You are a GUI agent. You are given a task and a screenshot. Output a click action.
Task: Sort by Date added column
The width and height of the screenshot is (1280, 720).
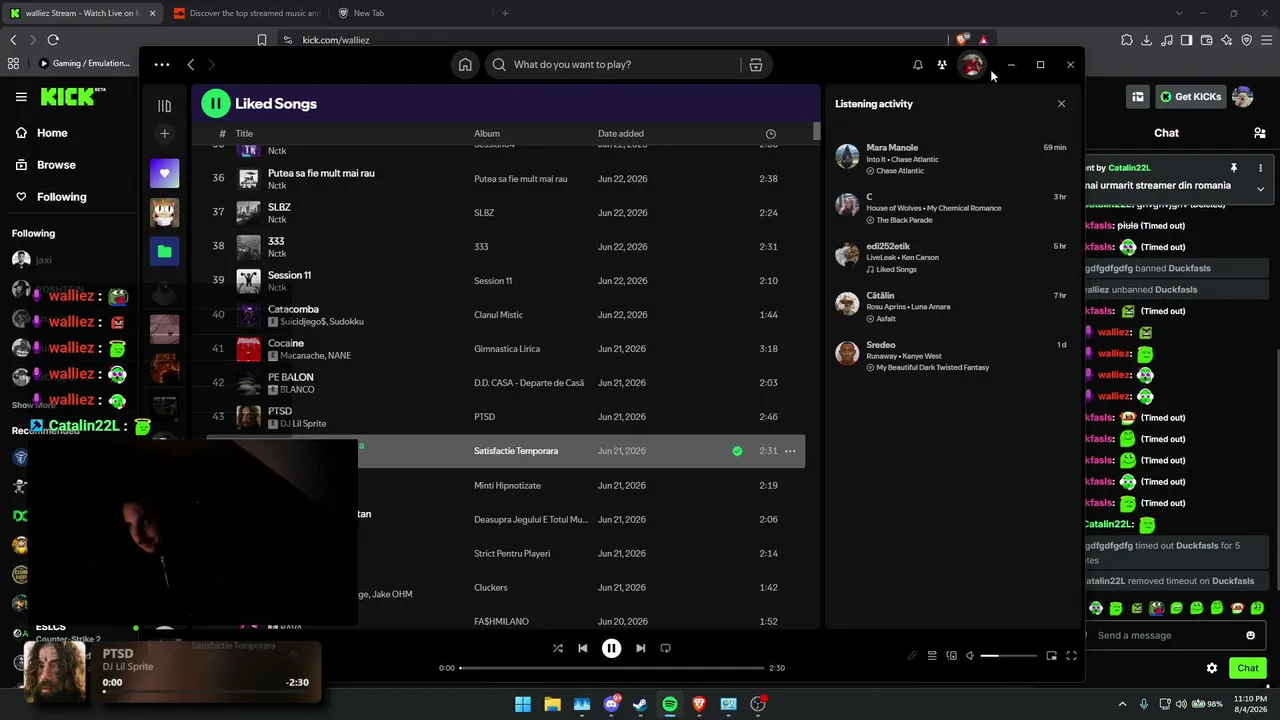621,133
